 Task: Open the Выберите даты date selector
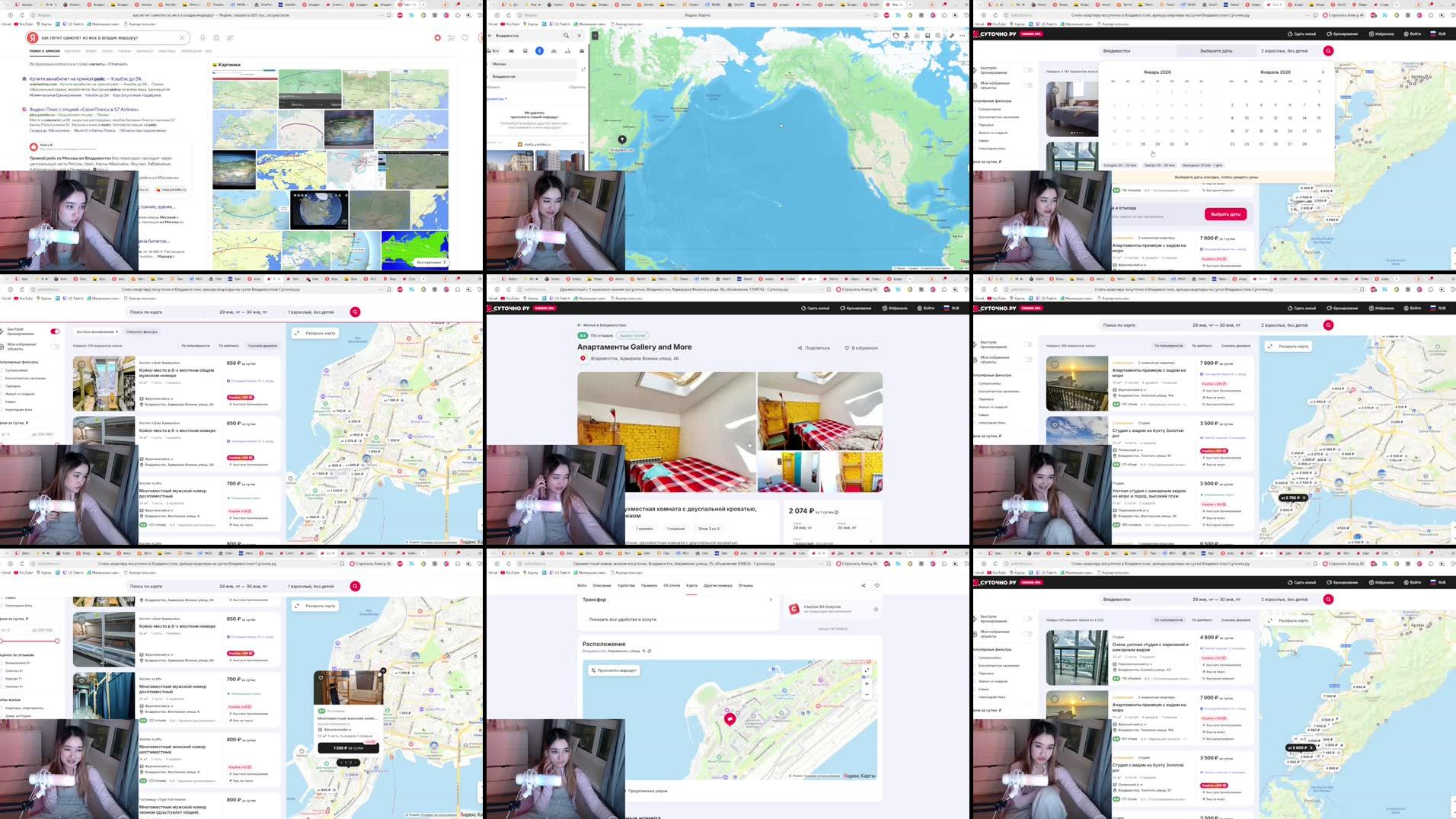tap(1216, 51)
